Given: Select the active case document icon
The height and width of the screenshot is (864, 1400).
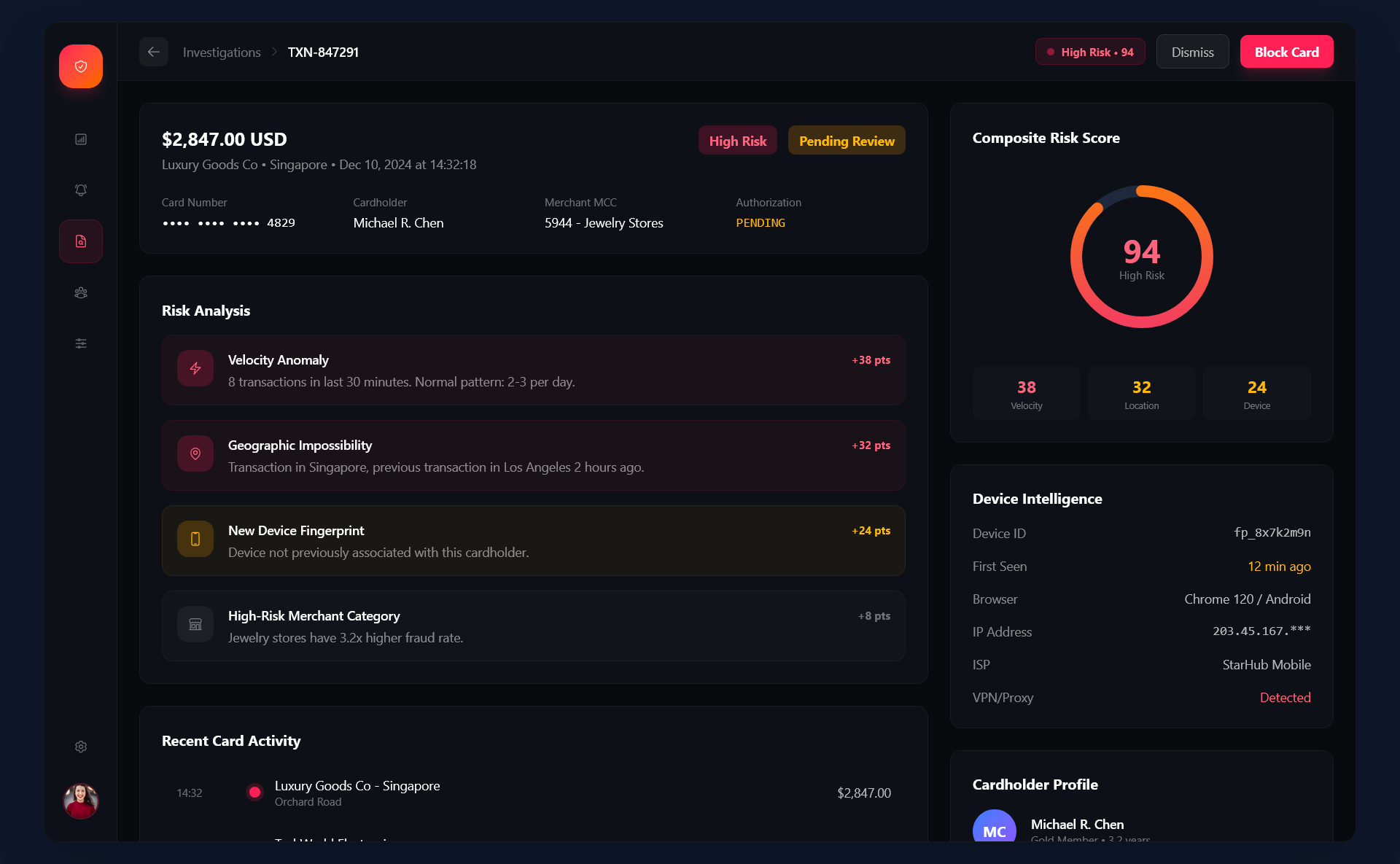Looking at the screenshot, I should (80, 241).
